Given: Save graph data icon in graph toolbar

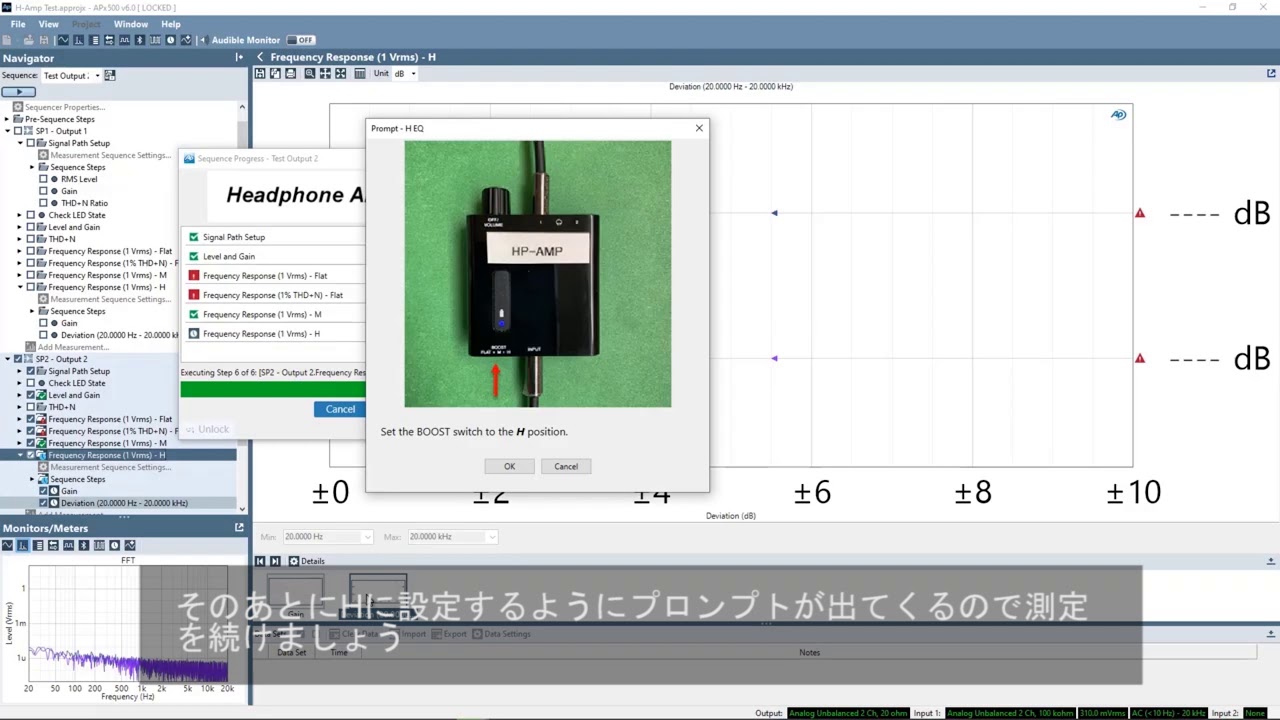Looking at the screenshot, I should coord(260,73).
